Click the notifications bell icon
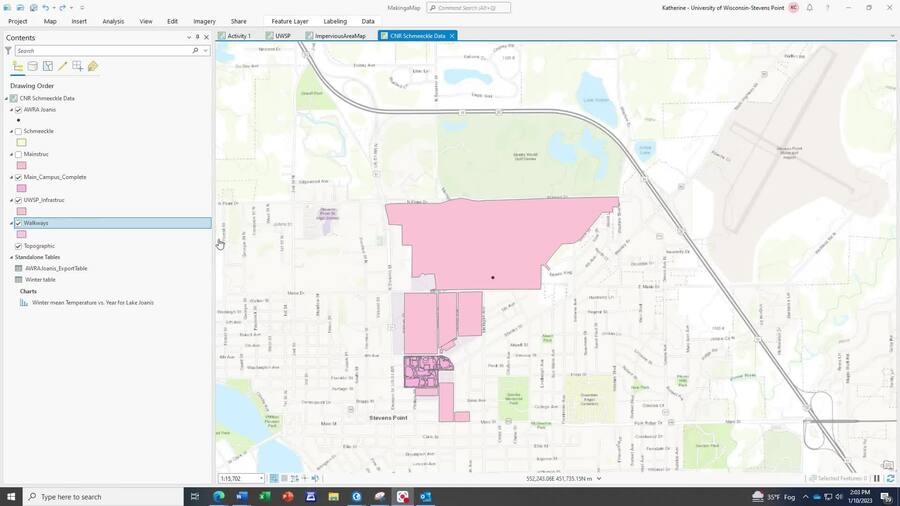 (809, 8)
